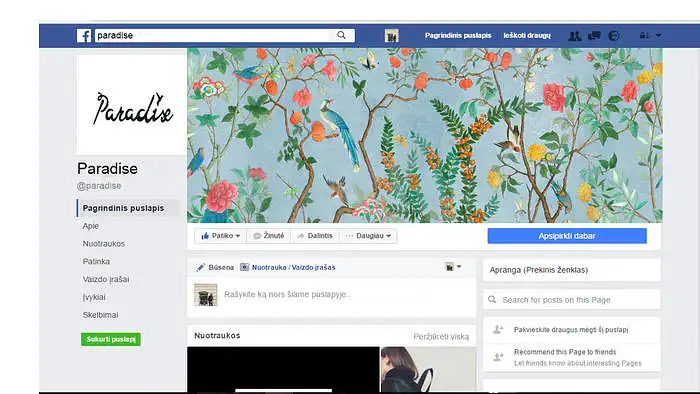This screenshot has height=394, width=700.
Task: Click the search magnifier button
Action: click(342, 35)
